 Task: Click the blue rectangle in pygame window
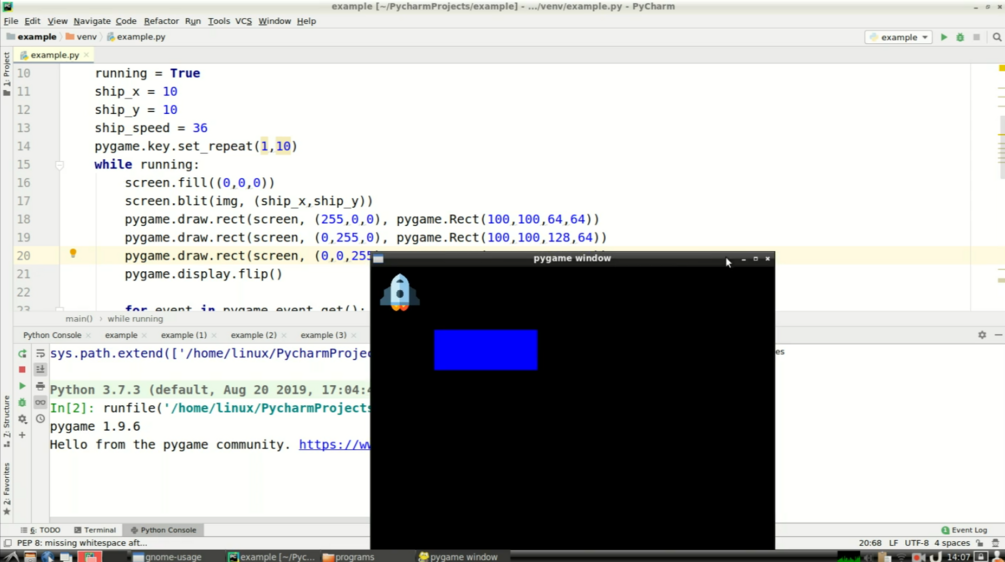(x=485, y=350)
